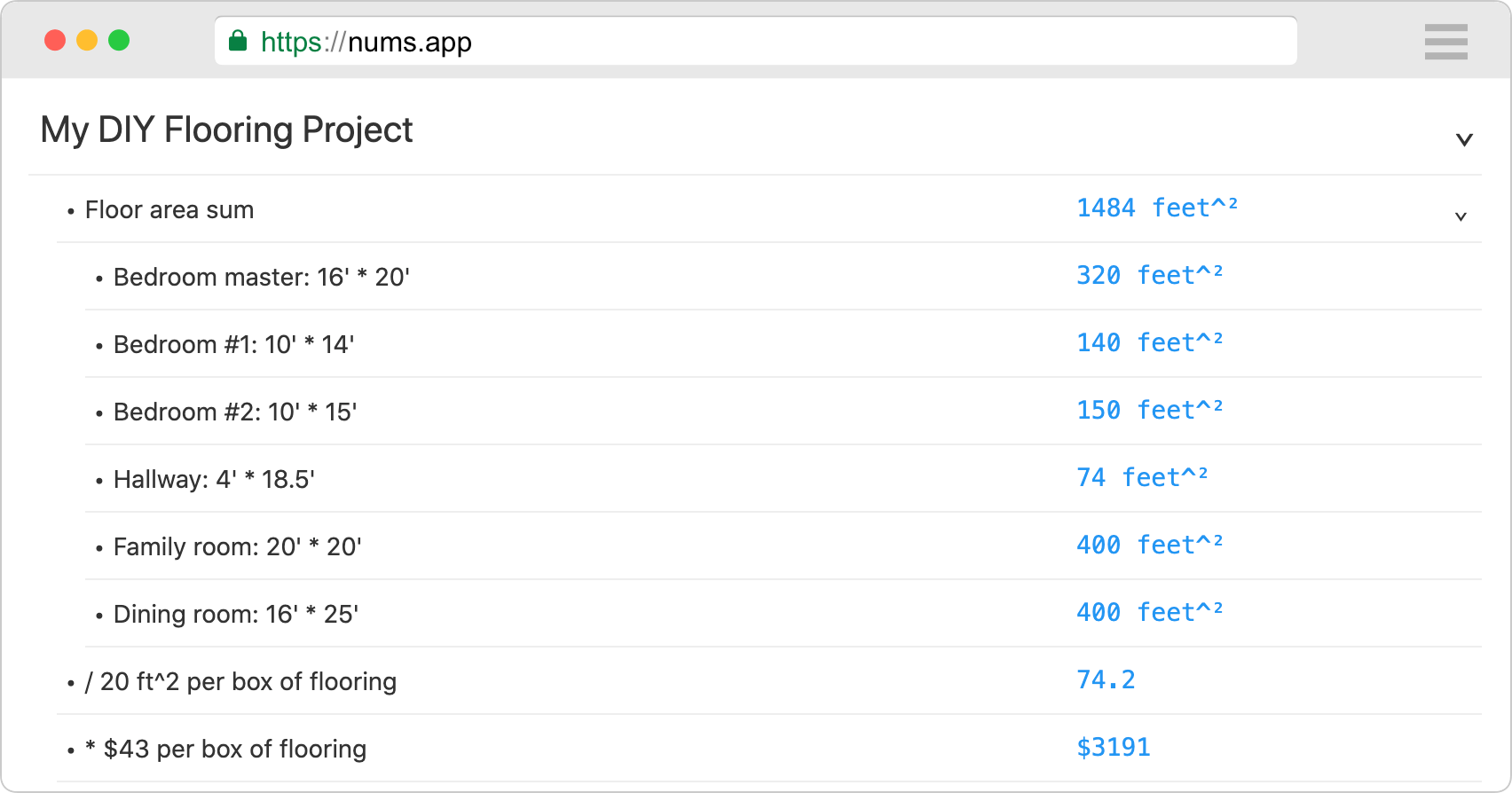Image resolution: width=1512 pixels, height=793 pixels.
Task: Click the bullet next to Floor area sum
Action: [x=70, y=211]
